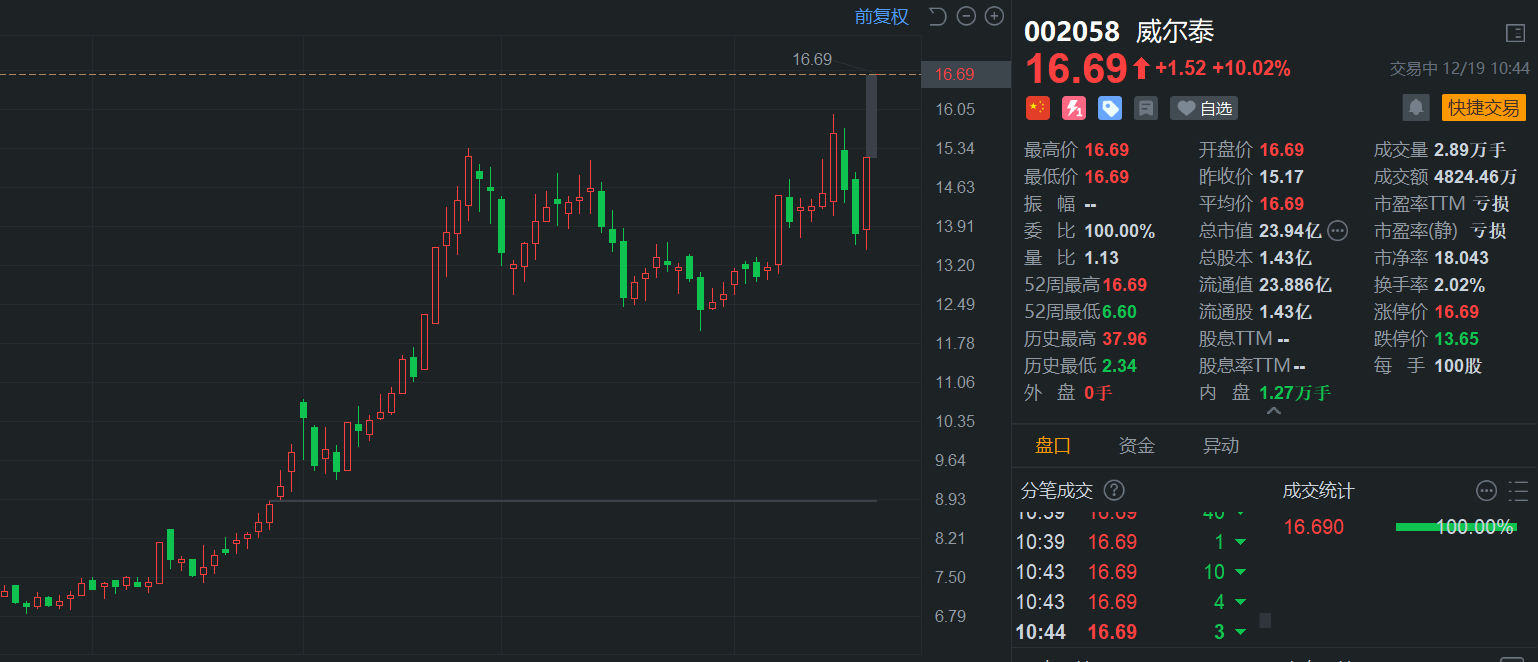
Task: Toggle 自选 to add the stock to favorites
Action: pos(1204,108)
